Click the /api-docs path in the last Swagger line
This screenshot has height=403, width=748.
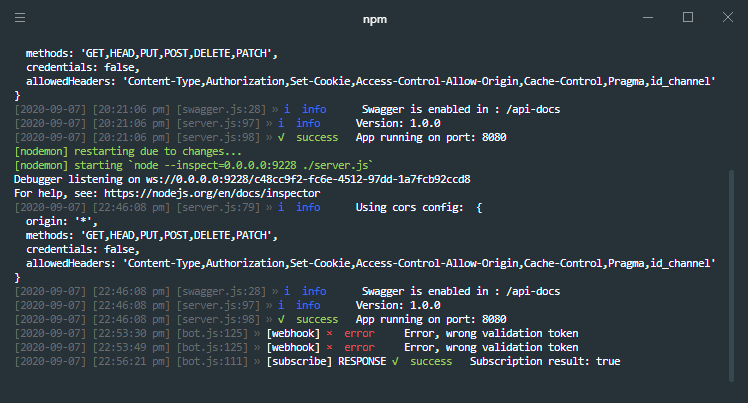533,291
